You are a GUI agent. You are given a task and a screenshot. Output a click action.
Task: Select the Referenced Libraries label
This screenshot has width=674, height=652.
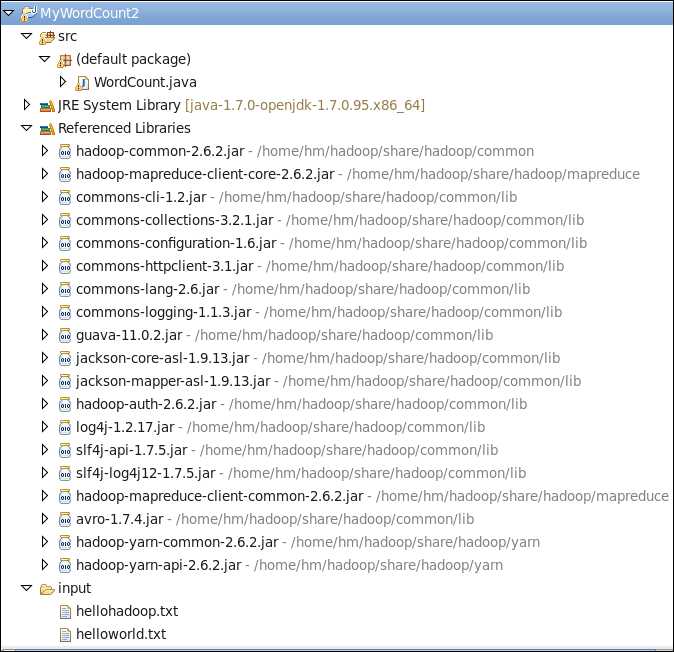click(124, 128)
